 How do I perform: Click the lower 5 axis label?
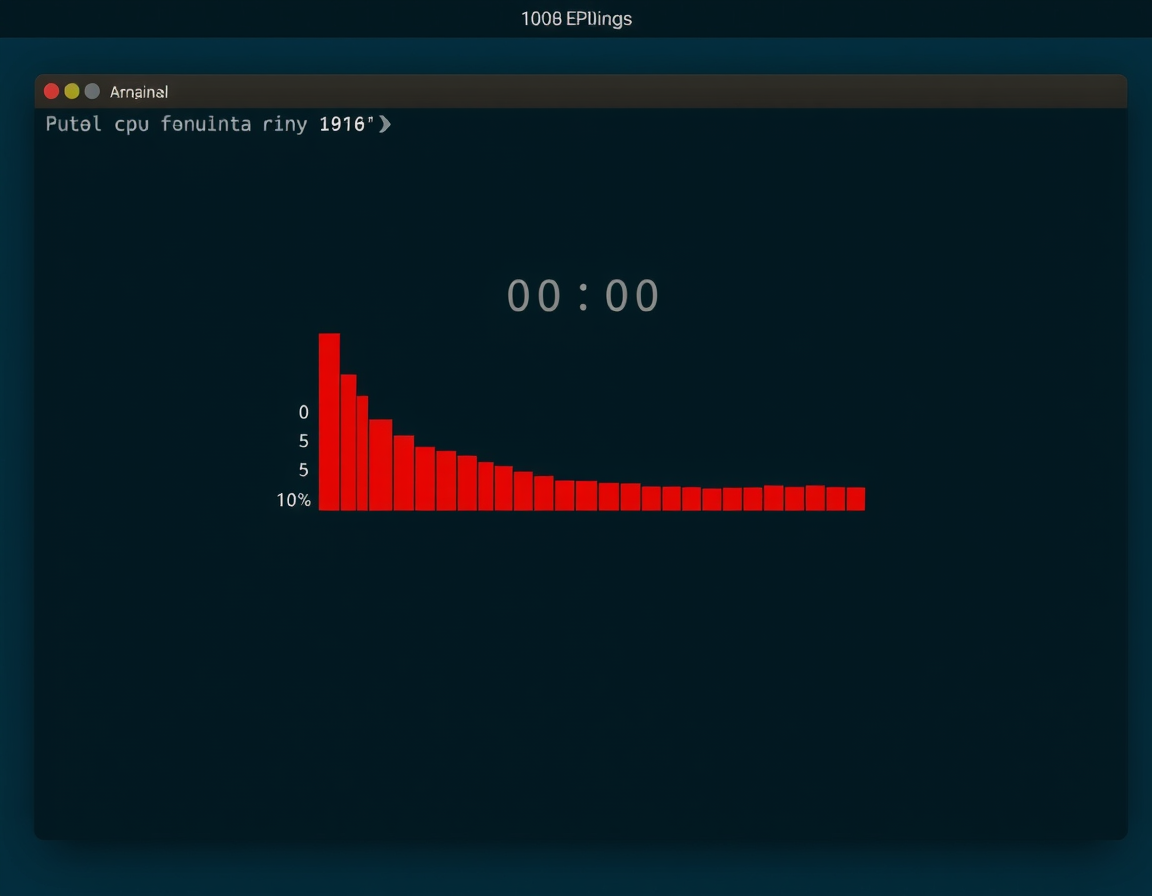pyautogui.click(x=303, y=470)
